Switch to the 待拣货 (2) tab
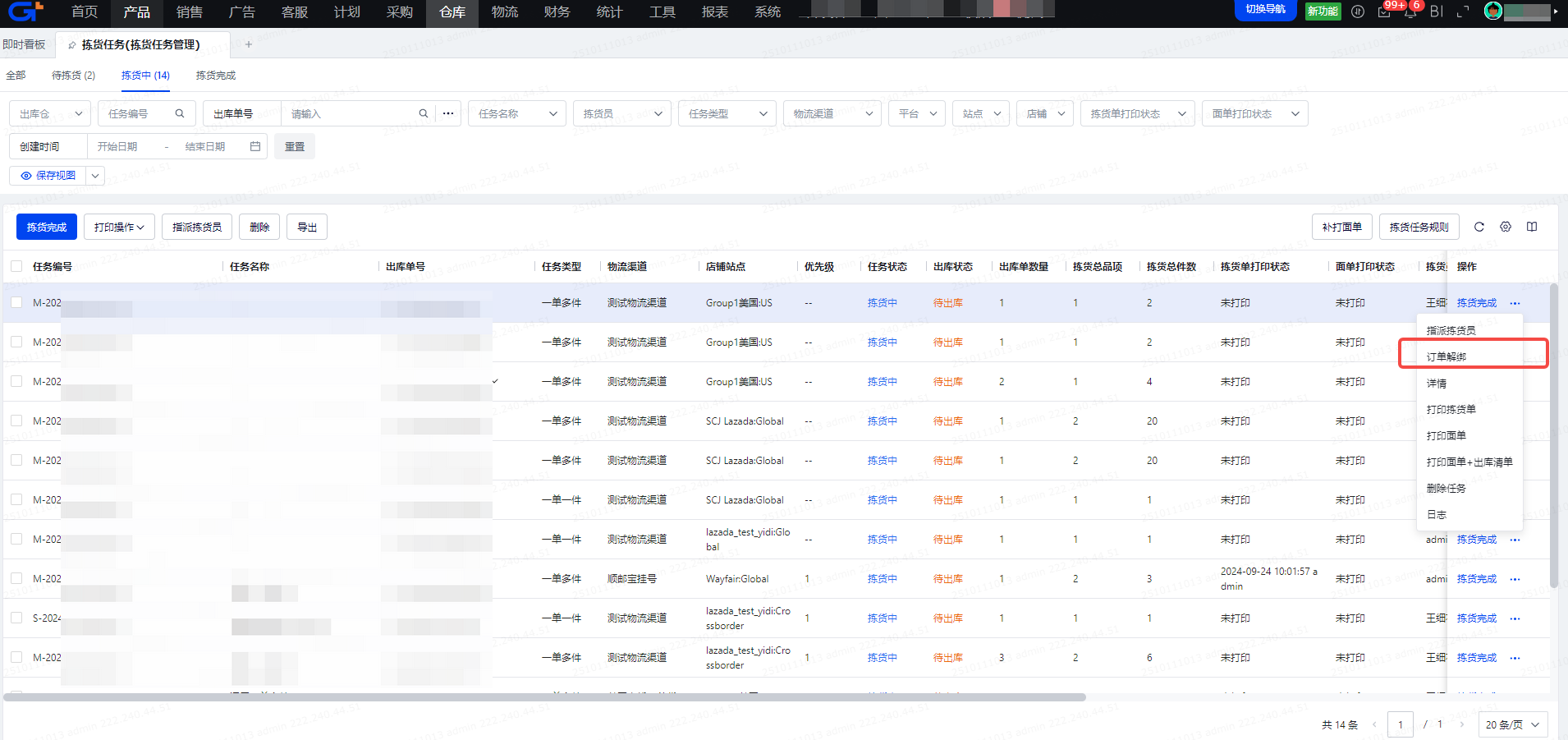The image size is (1568, 740). [x=73, y=75]
